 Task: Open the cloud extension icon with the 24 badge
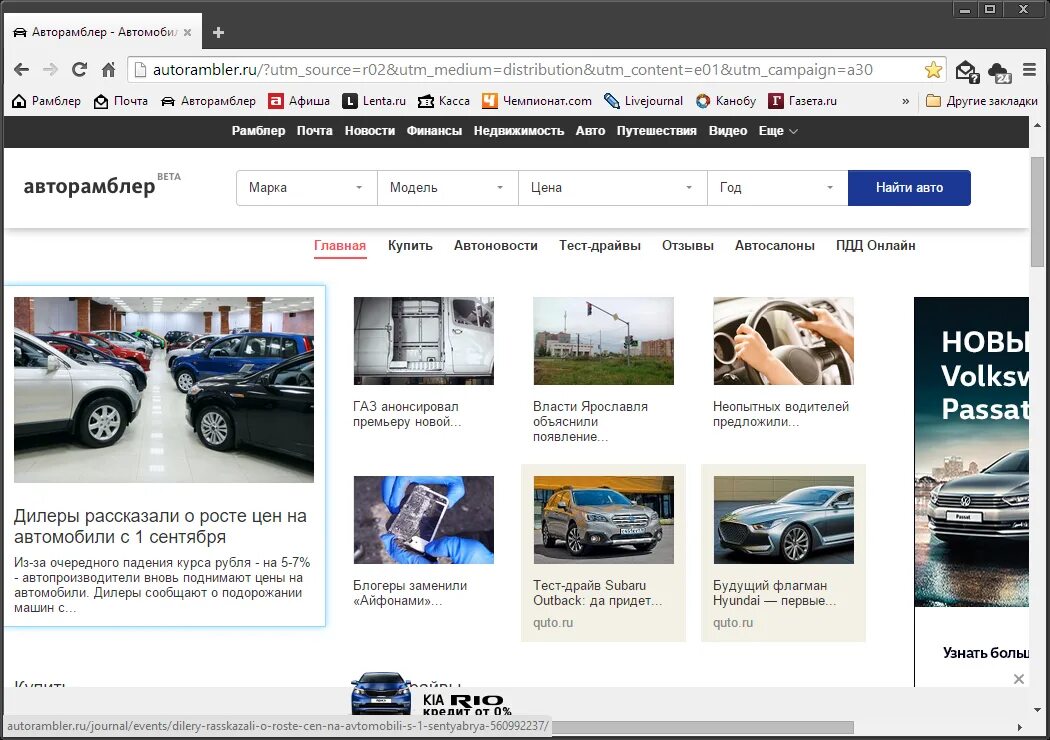click(x=1000, y=72)
